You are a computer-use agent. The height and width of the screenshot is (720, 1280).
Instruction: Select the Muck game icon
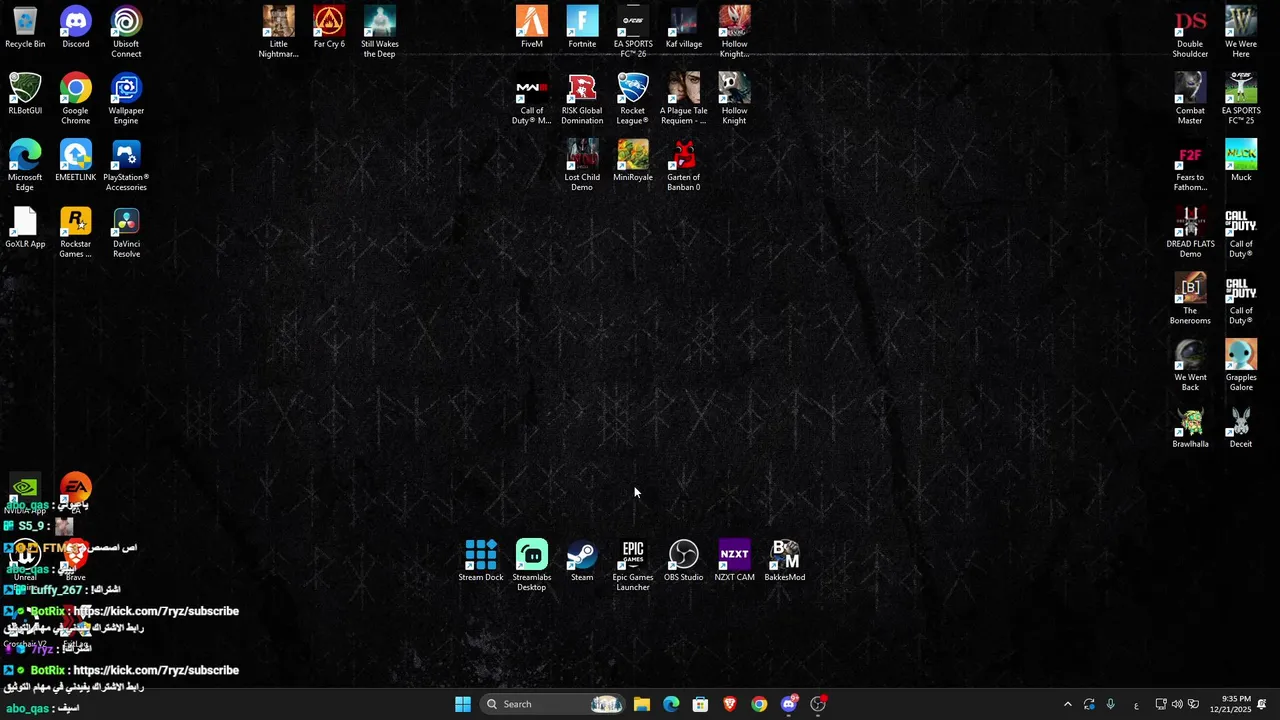click(x=1241, y=161)
